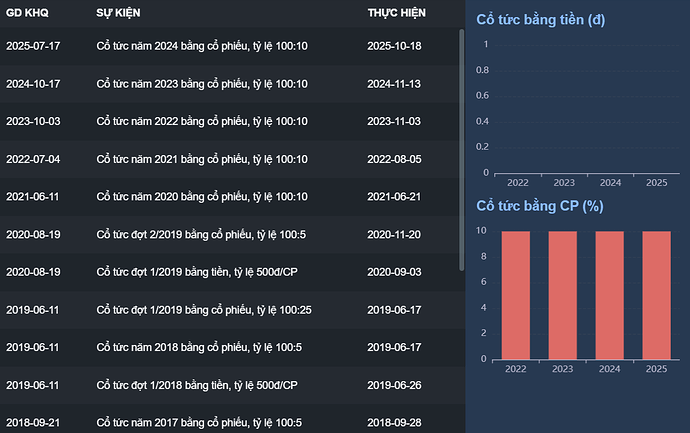Click the 2022 bar in stock dividend chart

(x=517, y=295)
